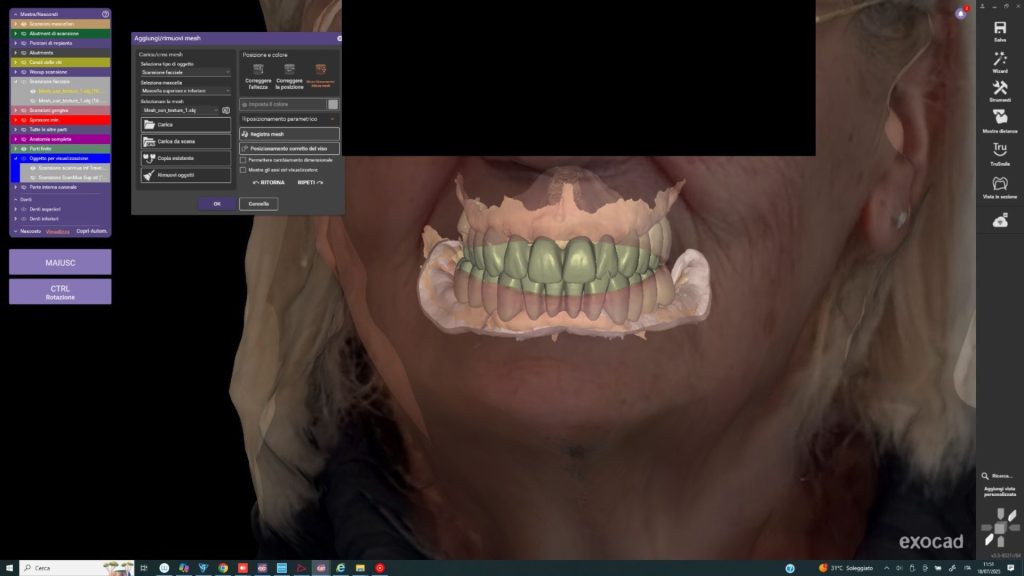Toggle visibility of Scansioni gengiva
The width and height of the screenshot is (1024, 576).
(23, 109)
